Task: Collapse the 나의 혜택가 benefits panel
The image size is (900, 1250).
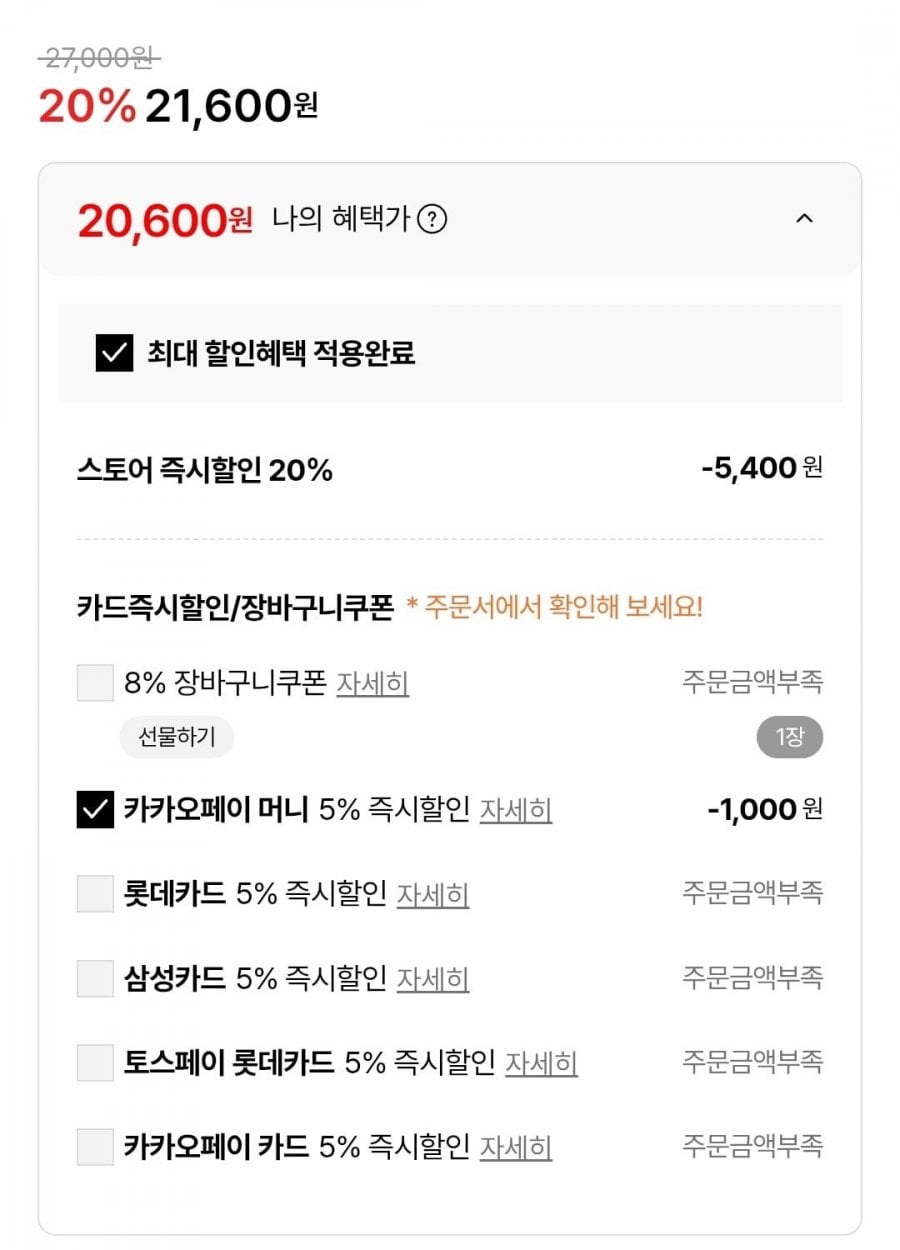Action: (x=804, y=219)
